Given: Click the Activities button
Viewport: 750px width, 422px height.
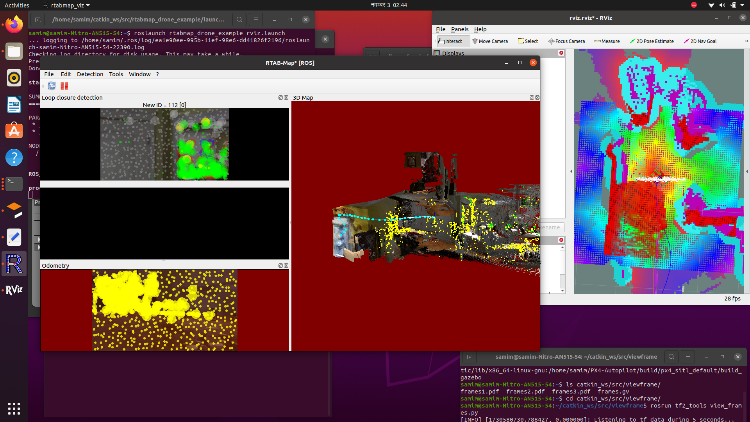Looking at the screenshot, I should (x=18, y=4).
